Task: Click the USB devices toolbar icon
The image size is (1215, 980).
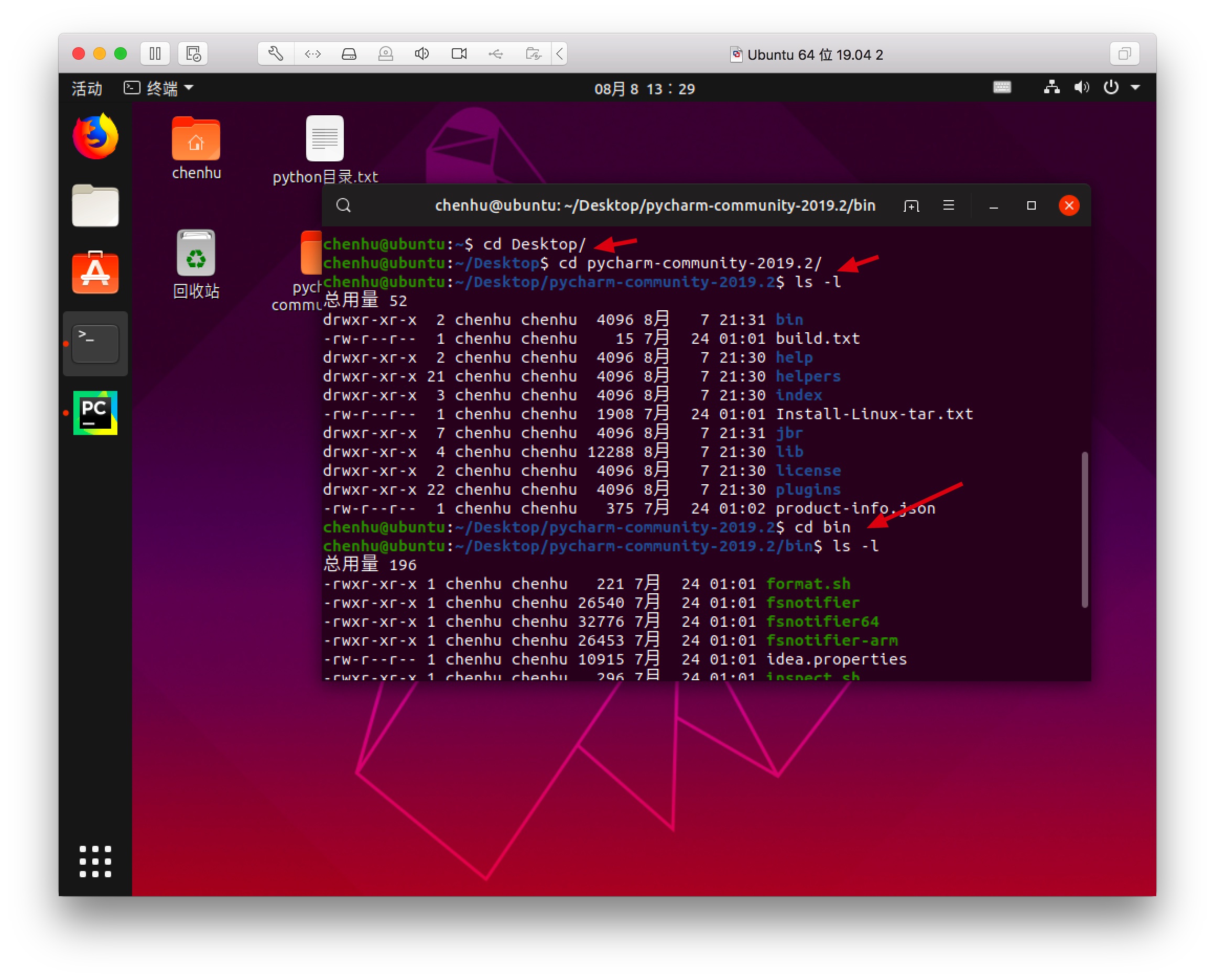Action: point(496,54)
